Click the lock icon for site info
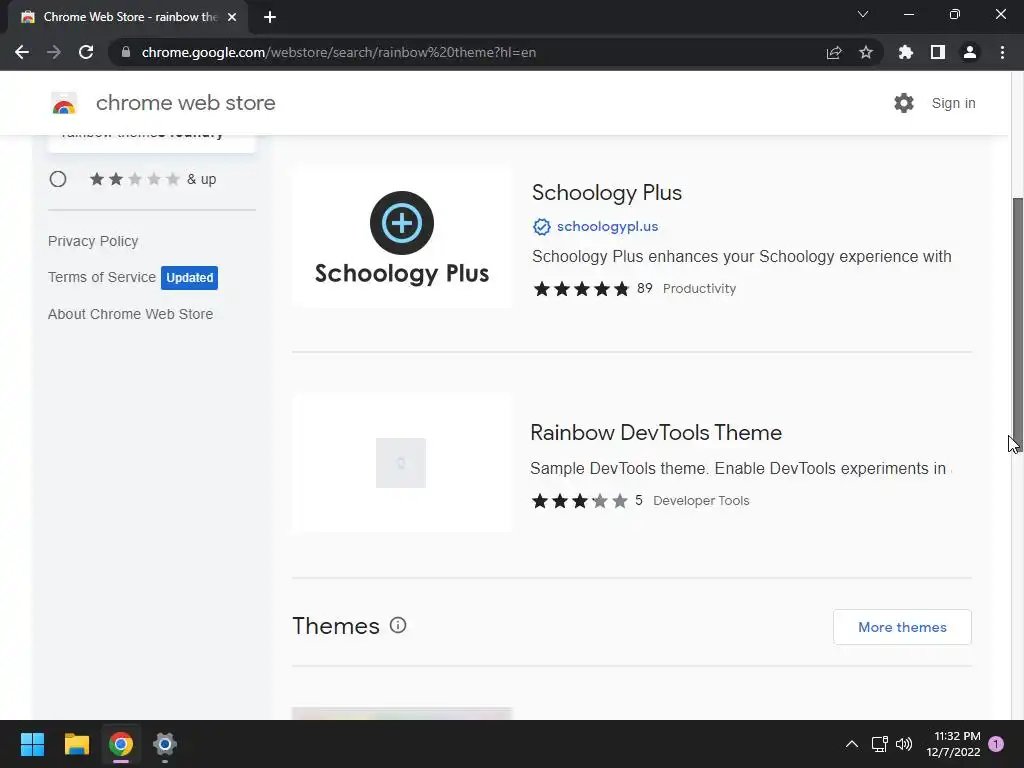The image size is (1024, 768). [x=126, y=52]
